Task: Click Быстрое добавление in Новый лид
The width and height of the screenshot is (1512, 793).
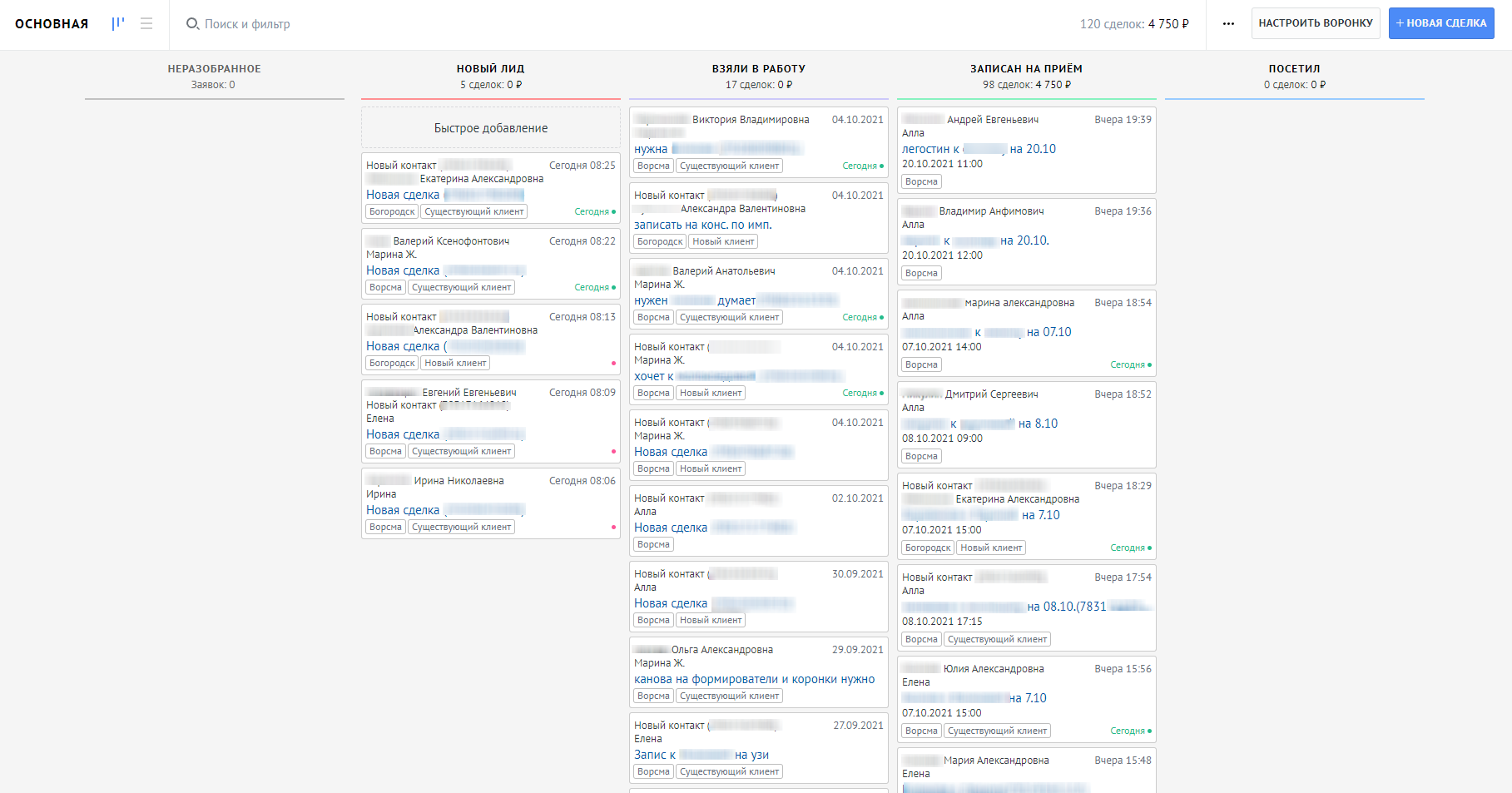Action: click(491, 128)
